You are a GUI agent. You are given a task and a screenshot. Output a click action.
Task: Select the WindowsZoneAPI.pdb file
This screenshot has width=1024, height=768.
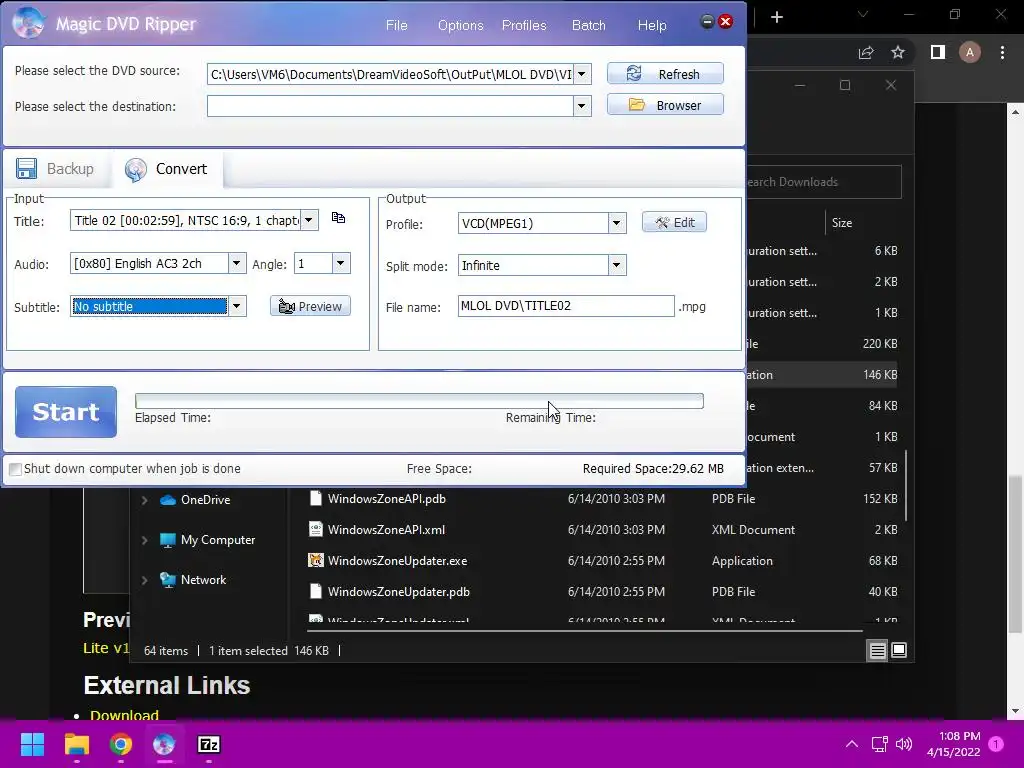tap(387, 498)
